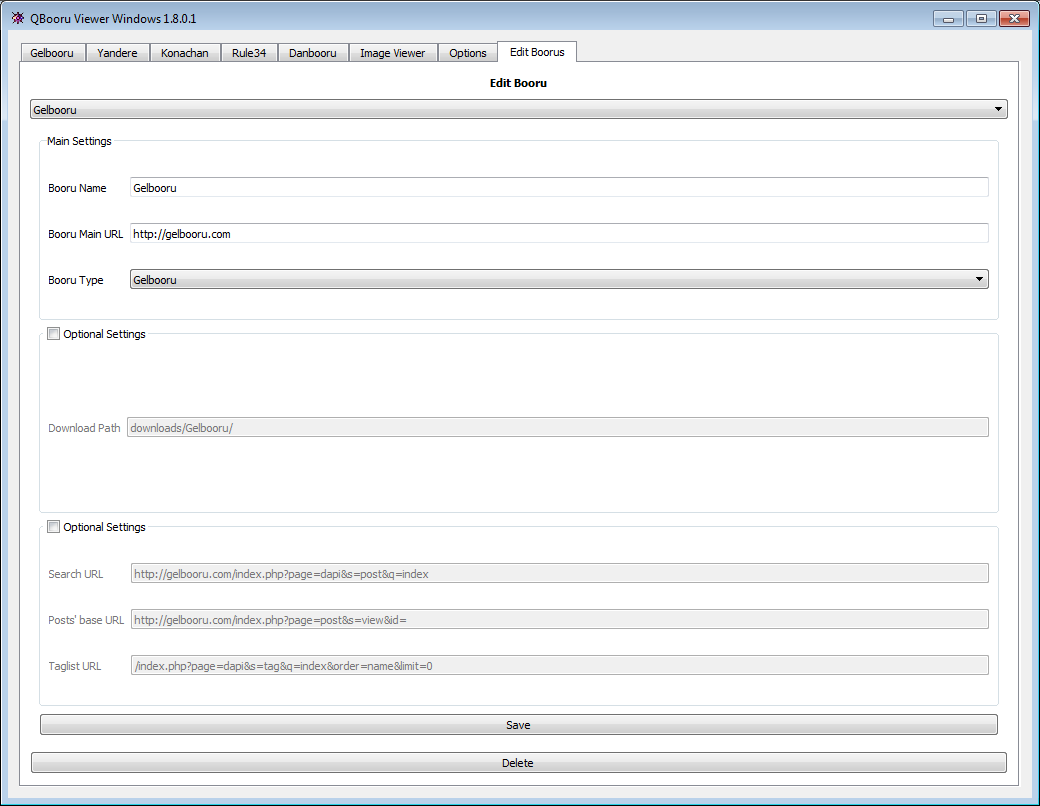Click the Posts' base URL field
The height and width of the screenshot is (806, 1040).
pos(560,620)
